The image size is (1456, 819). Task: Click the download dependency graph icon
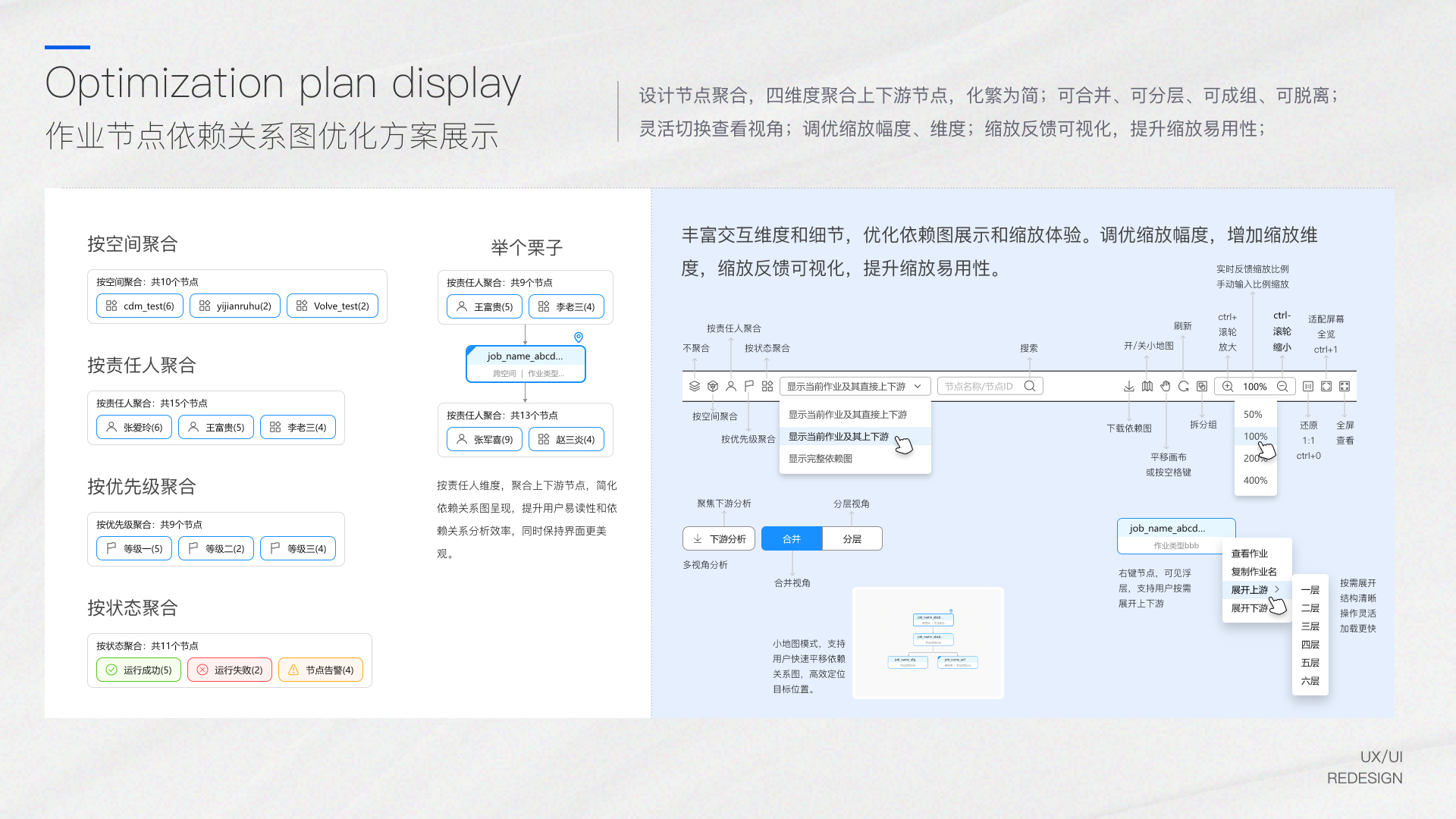pos(1129,387)
